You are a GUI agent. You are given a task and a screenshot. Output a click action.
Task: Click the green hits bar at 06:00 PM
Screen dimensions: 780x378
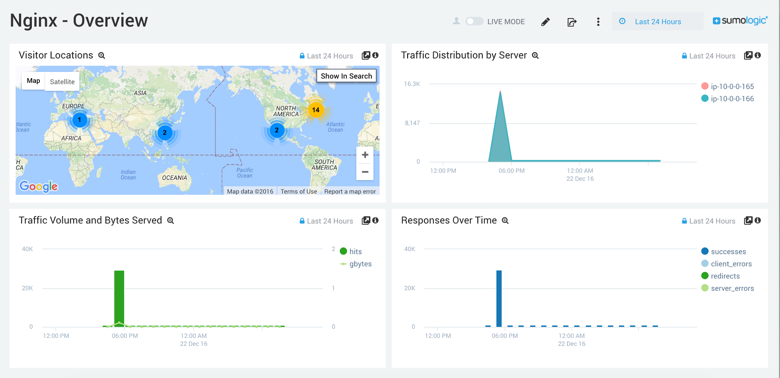click(x=119, y=298)
